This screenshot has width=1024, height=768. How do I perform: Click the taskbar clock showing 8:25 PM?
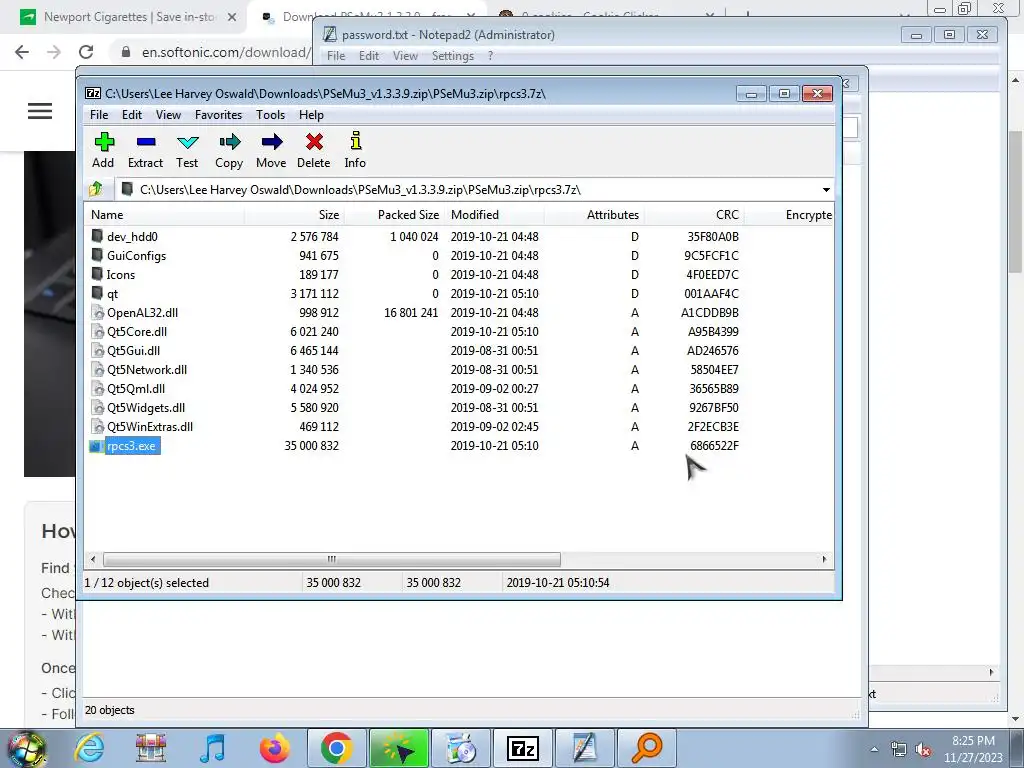pos(973,749)
